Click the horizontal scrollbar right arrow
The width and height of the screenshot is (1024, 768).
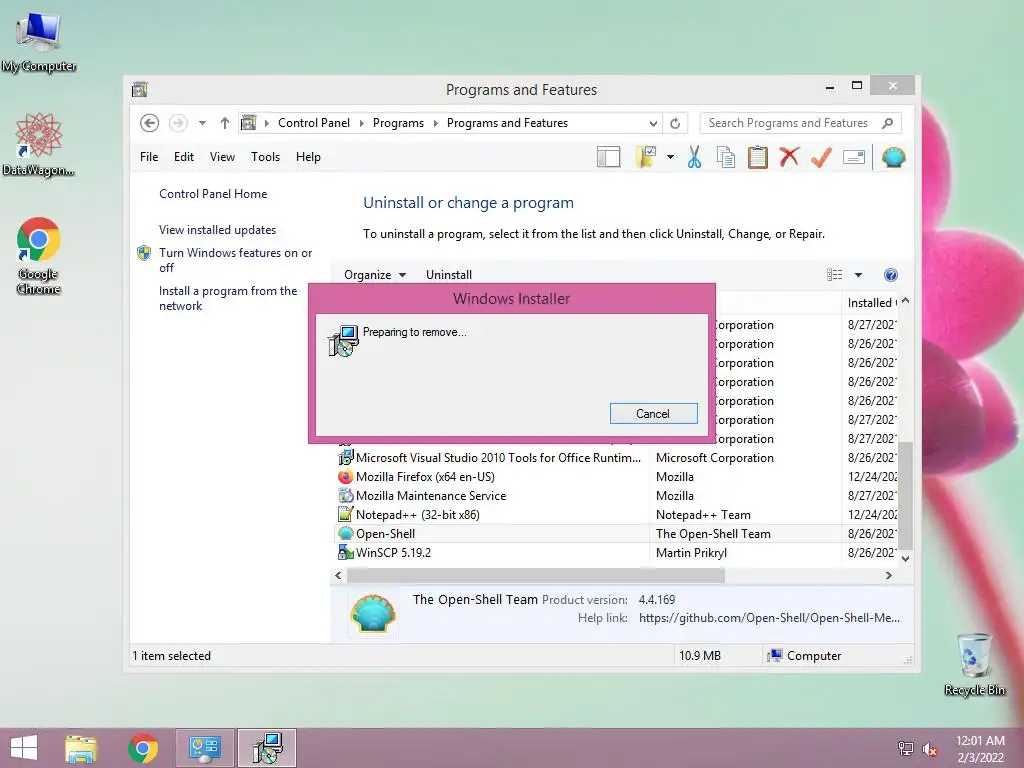[889, 575]
